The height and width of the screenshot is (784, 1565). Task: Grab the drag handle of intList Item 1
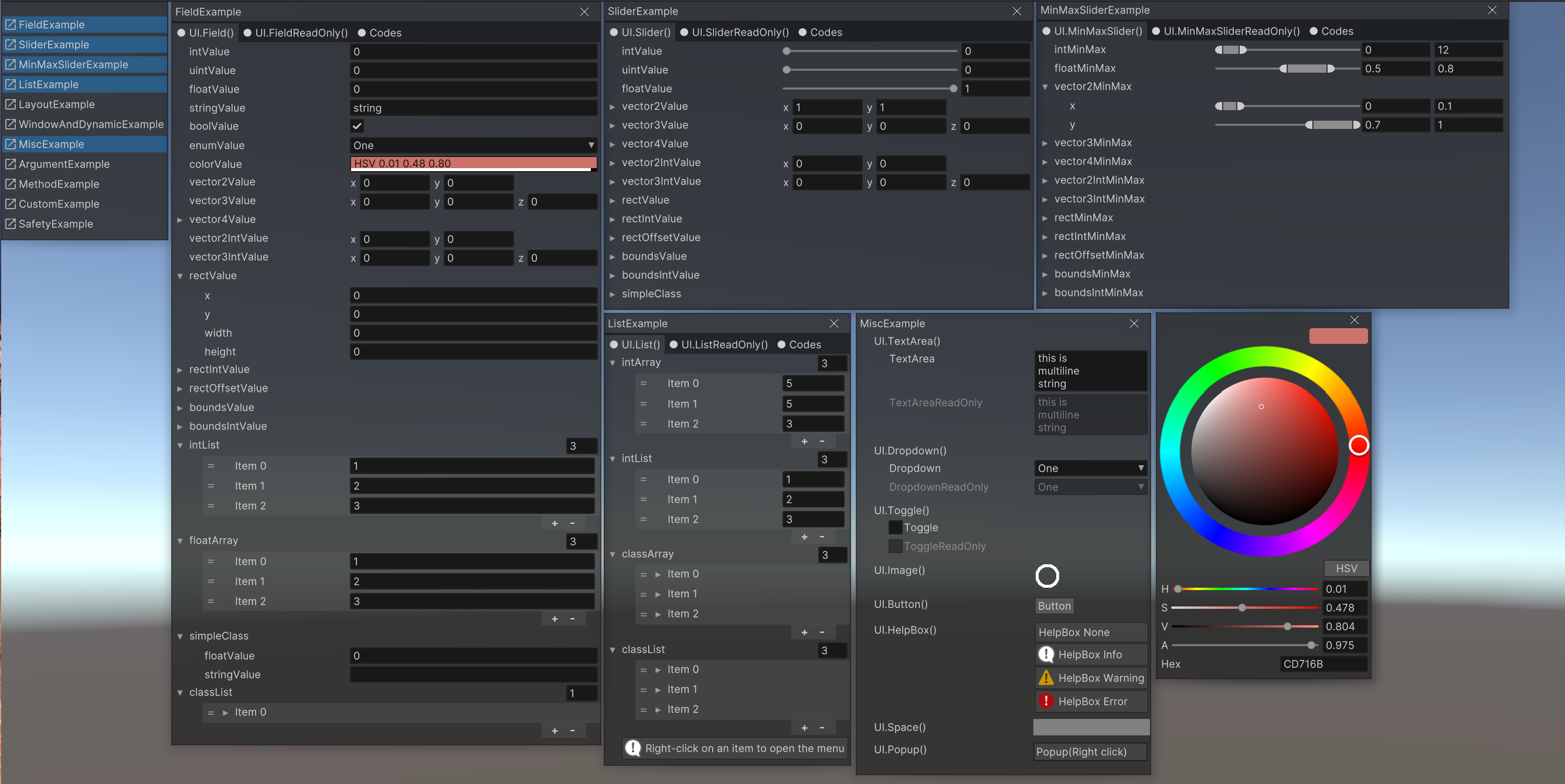[211, 486]
